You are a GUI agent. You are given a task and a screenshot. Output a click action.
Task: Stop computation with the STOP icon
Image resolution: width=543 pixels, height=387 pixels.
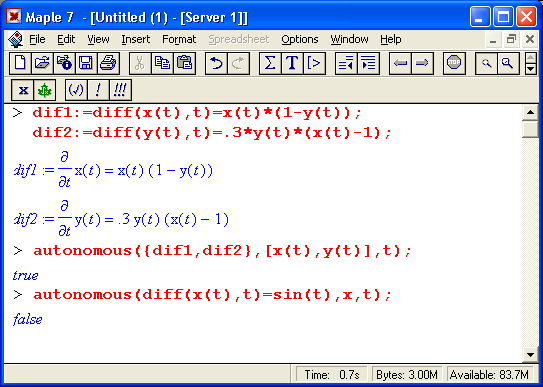(x=454, y=63)
